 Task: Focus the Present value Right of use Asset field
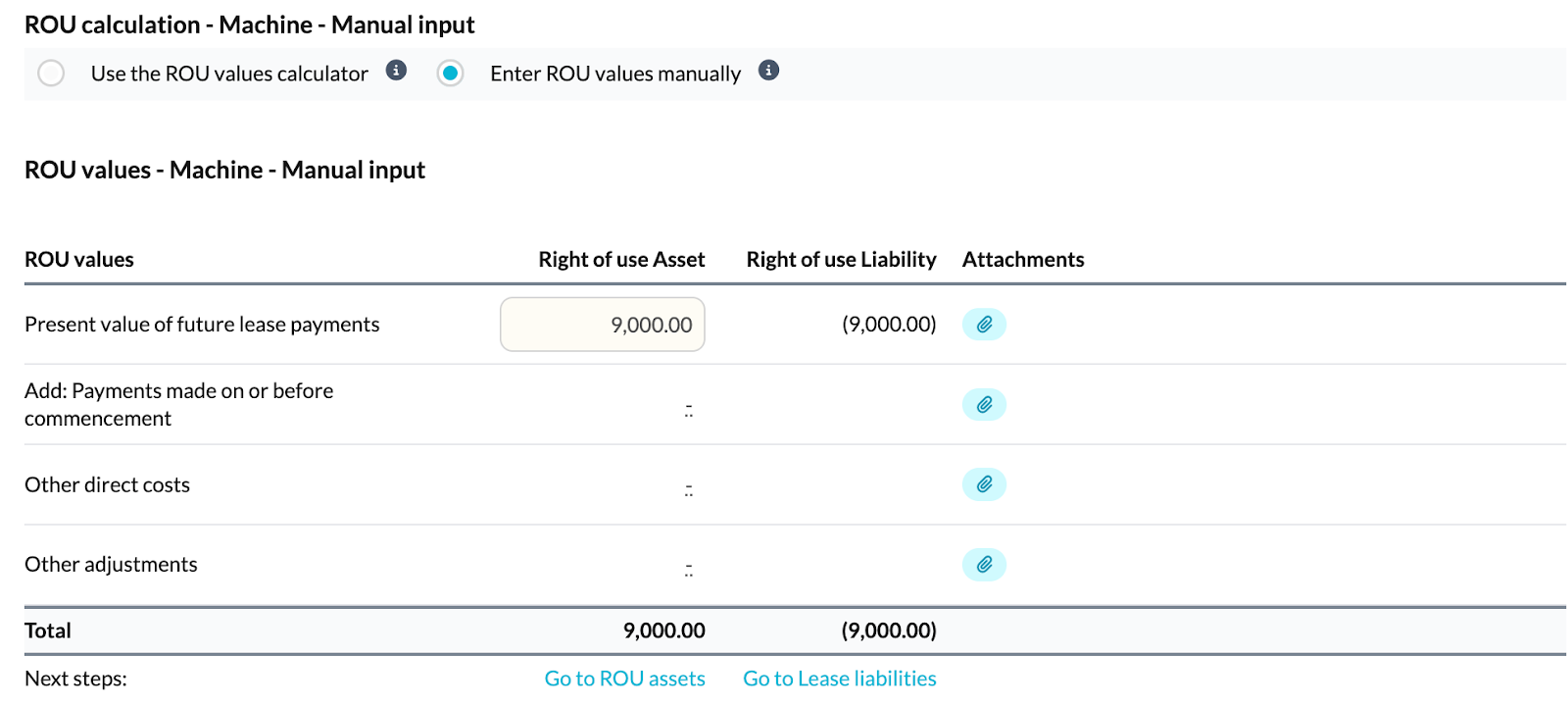(x=603, y=325)
